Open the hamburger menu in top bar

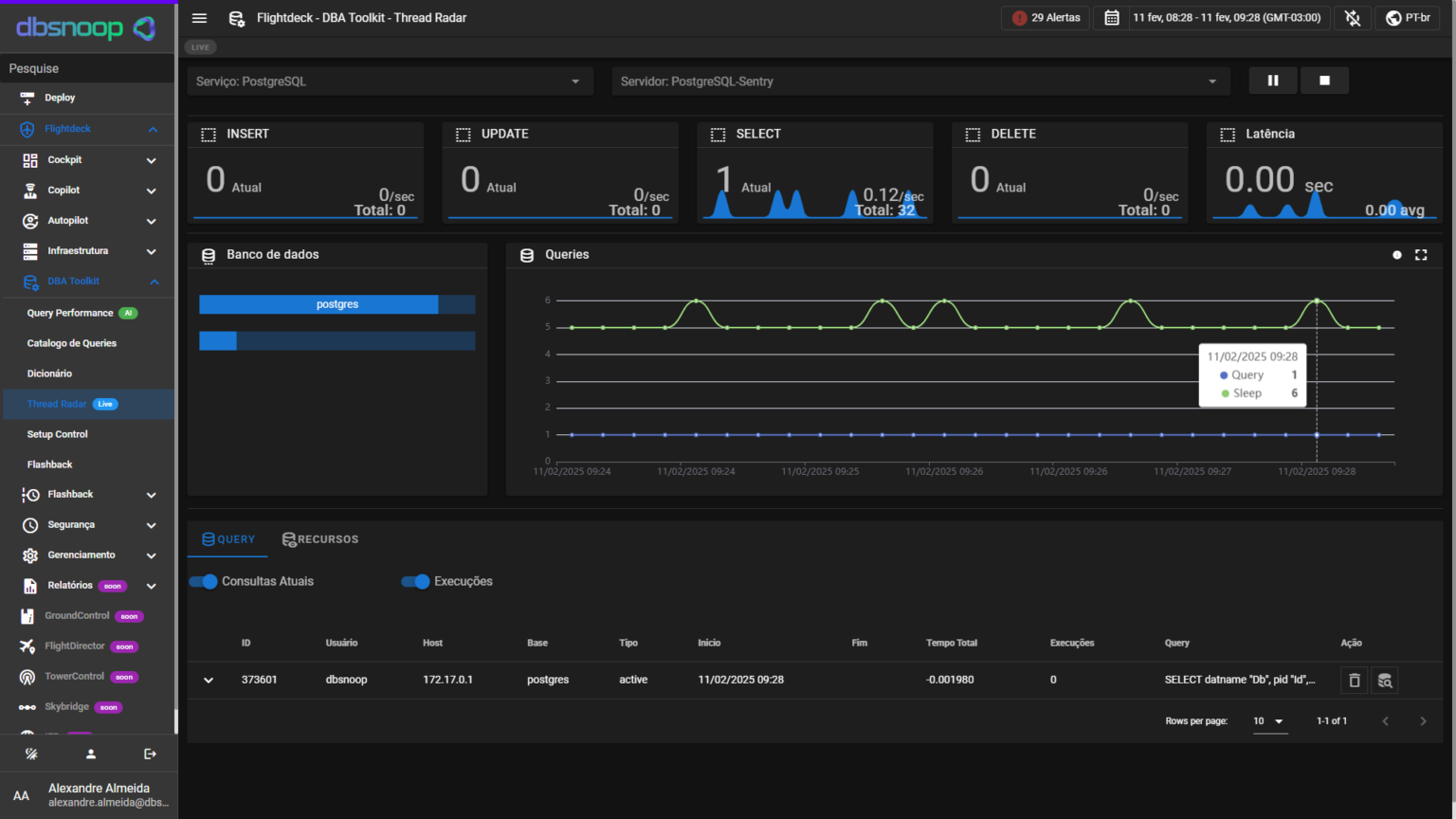199,18
